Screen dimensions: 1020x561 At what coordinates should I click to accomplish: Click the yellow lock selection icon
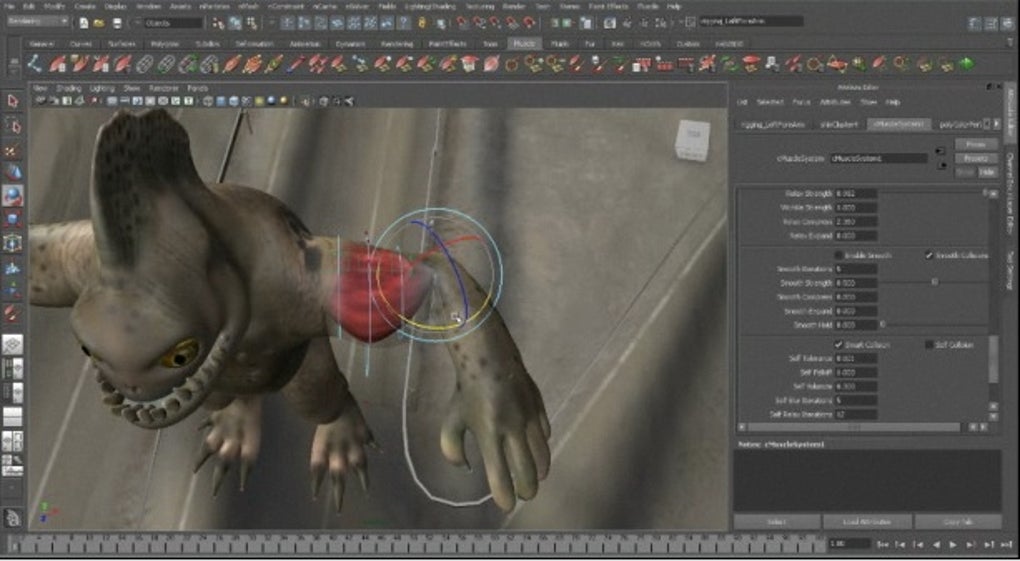[x=422, y=23]
